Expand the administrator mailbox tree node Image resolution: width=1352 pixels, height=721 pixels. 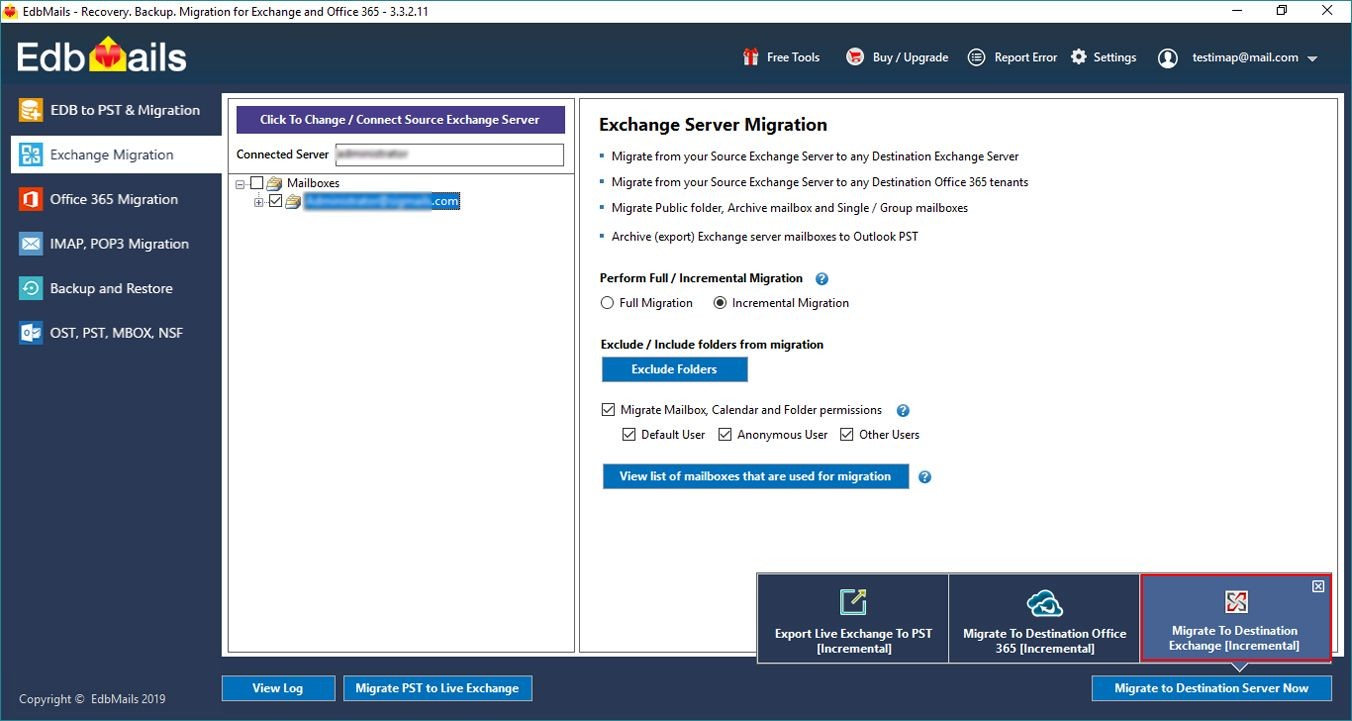click(259, 202)
